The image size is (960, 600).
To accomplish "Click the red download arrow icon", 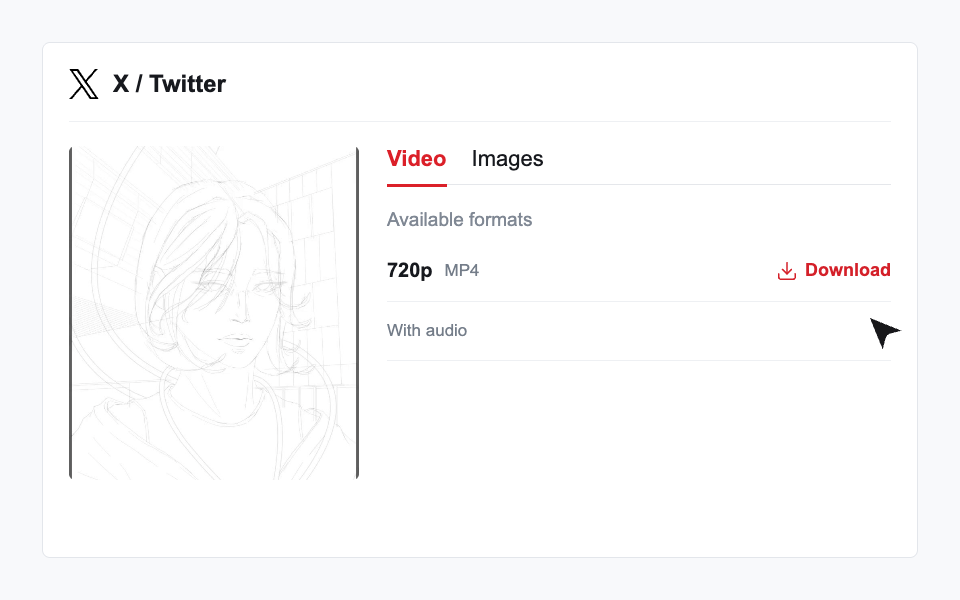I will click(x=787, y=271).
